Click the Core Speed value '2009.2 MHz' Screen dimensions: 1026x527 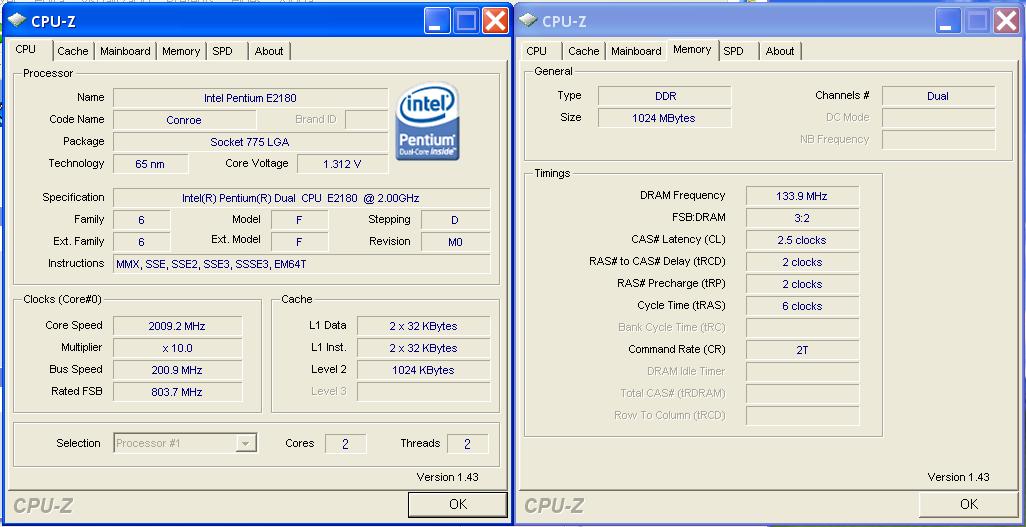pos(177,326)
